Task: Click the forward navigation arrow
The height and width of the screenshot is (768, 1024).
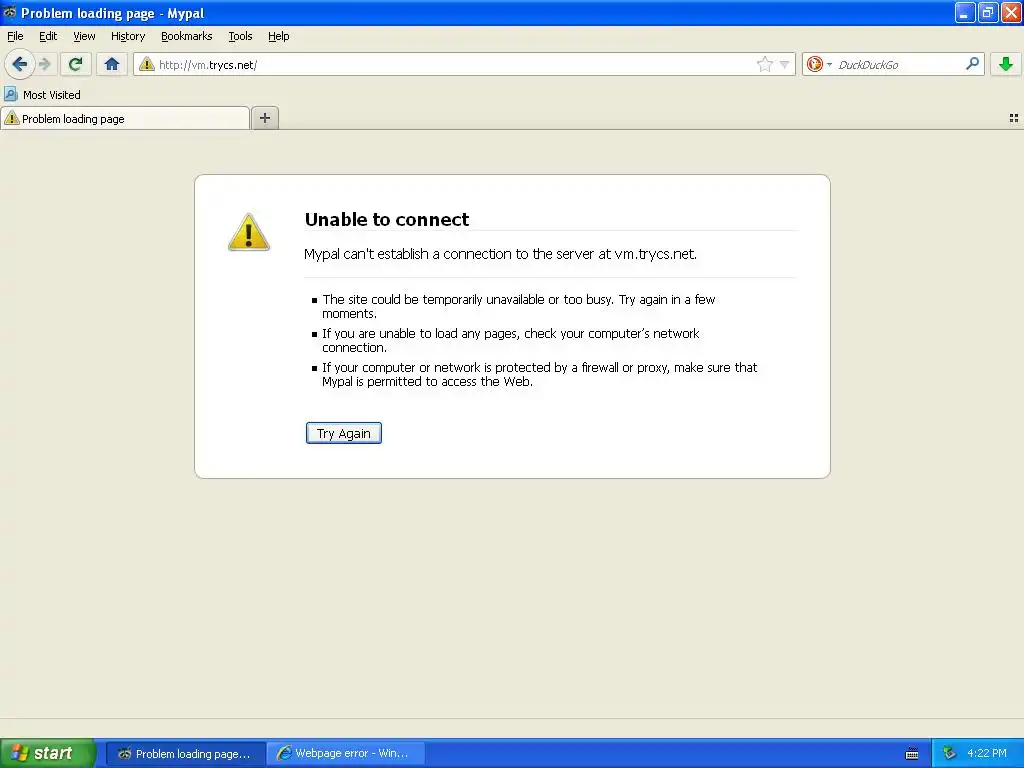Action: pyautogui.click(x=44, y=64)
